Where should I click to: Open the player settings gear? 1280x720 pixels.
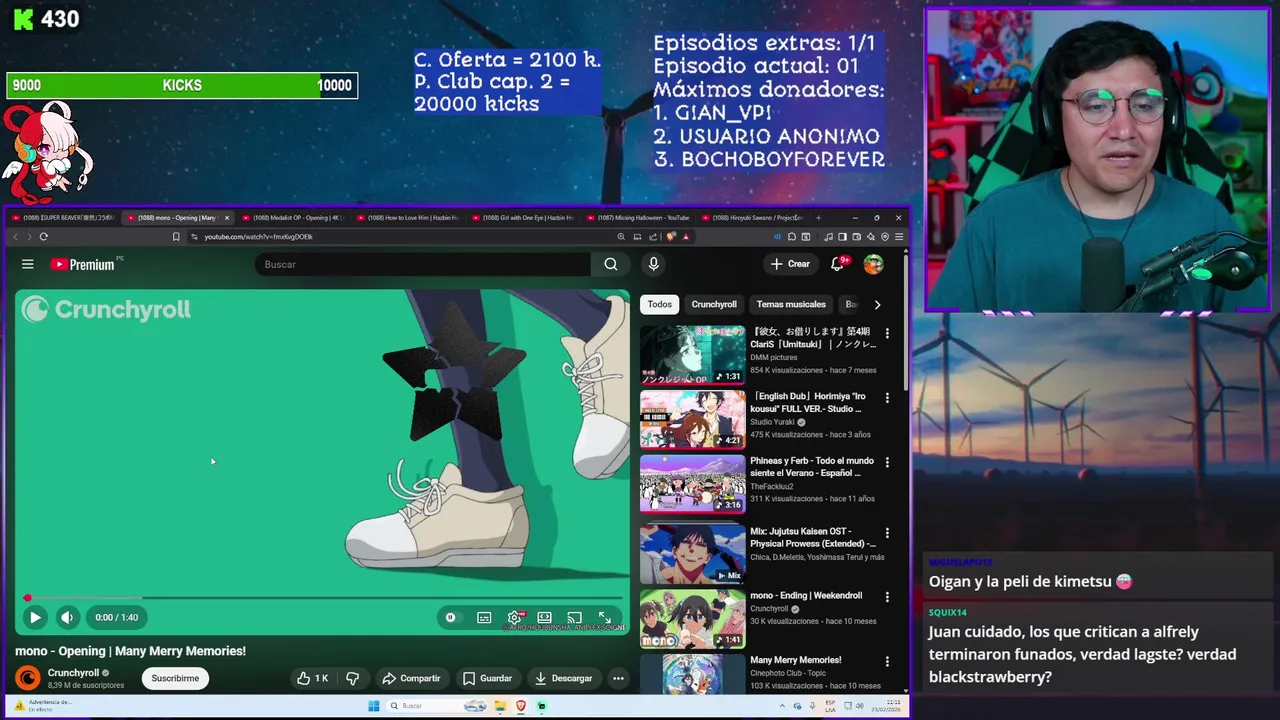514,618
